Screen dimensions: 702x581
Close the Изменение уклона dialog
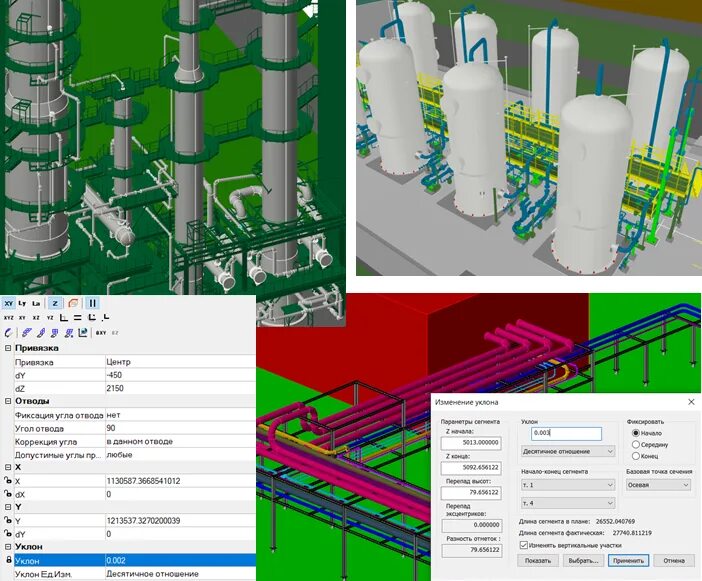click(691, 402)
